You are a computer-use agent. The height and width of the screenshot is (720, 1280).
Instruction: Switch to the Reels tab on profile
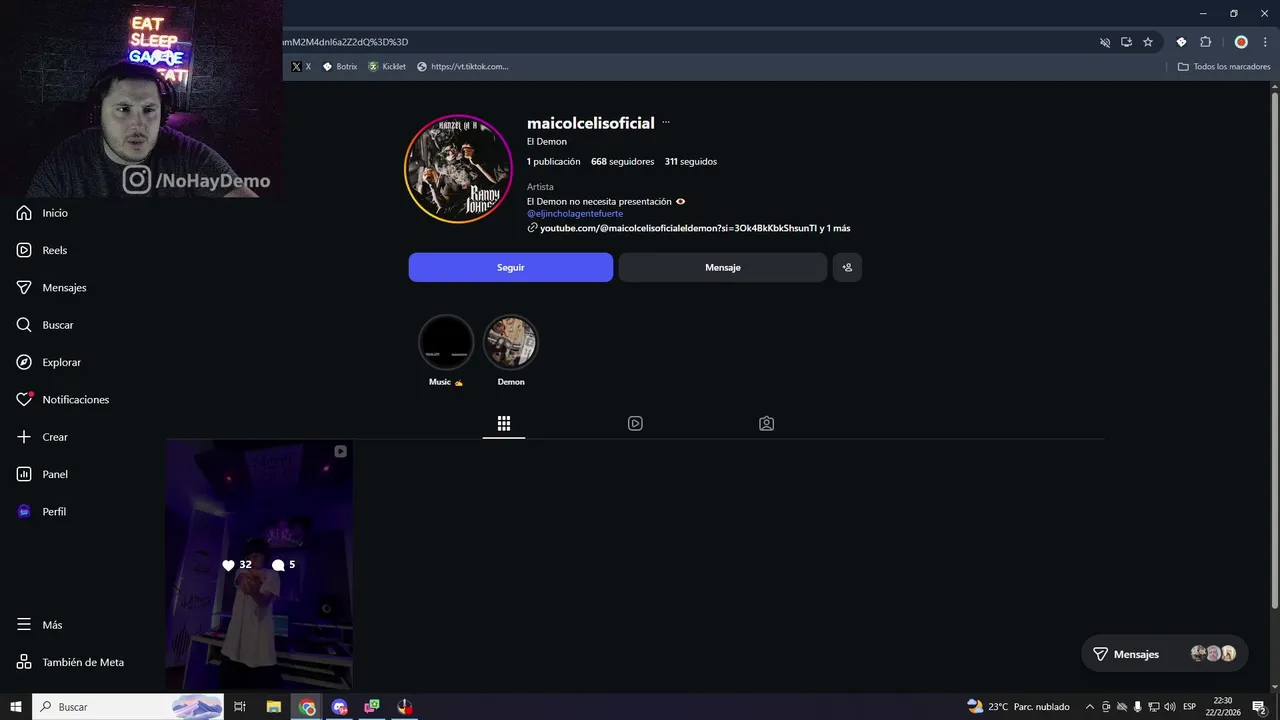pyautogui.click(x=635, y=423)
